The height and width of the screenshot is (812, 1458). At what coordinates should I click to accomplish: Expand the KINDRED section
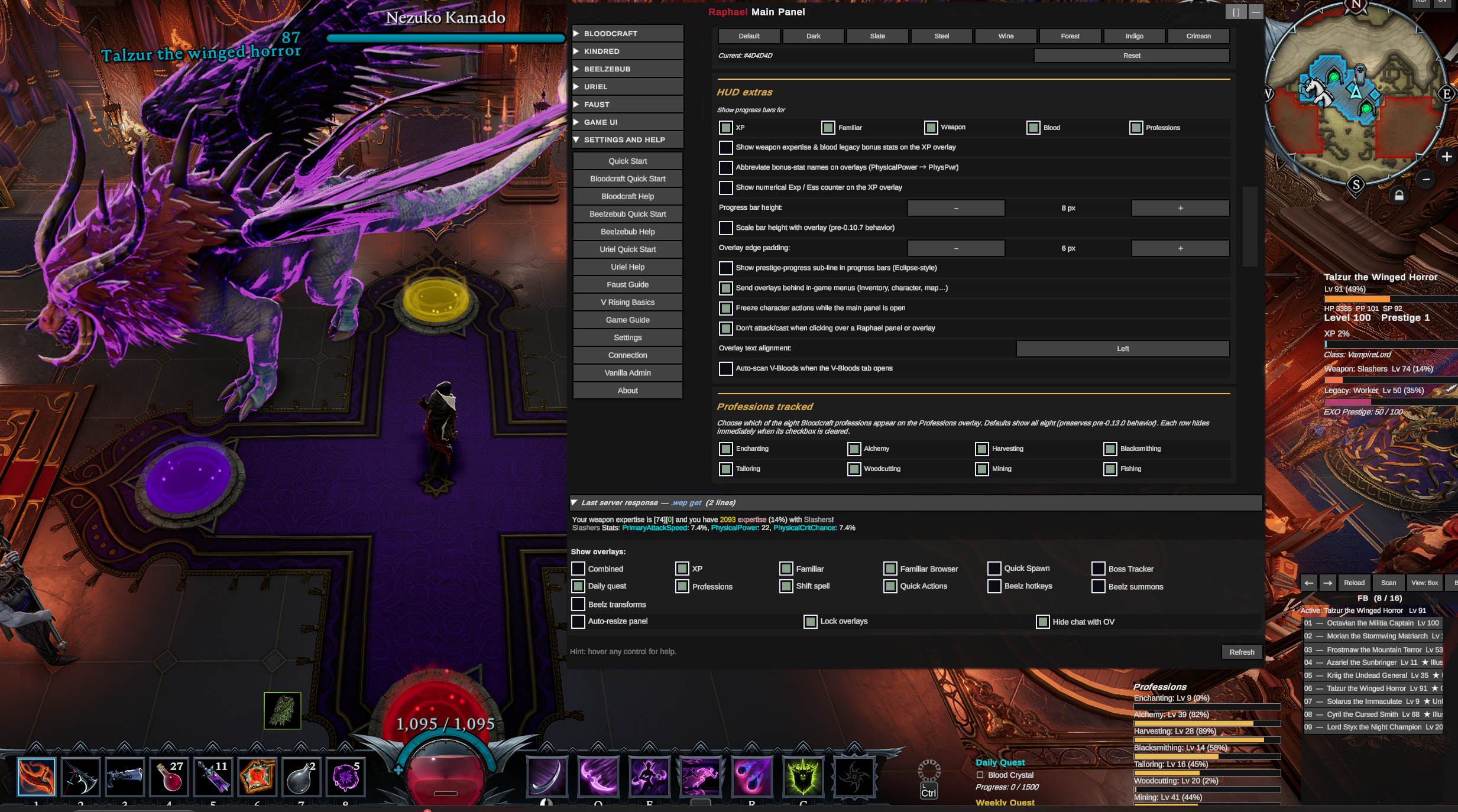[x=628, y=51]
